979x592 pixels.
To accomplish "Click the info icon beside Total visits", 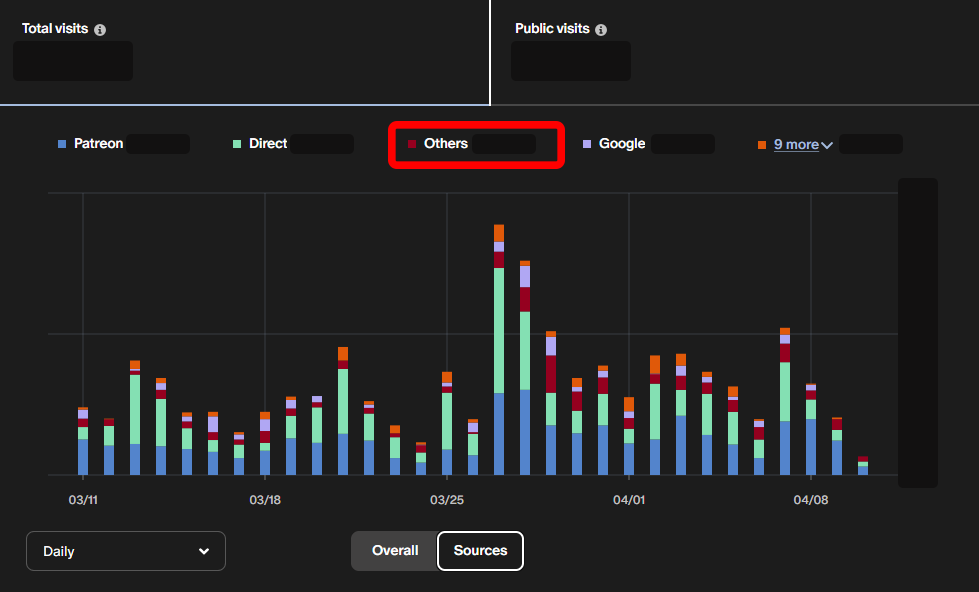I will click(x=100, y=29).
